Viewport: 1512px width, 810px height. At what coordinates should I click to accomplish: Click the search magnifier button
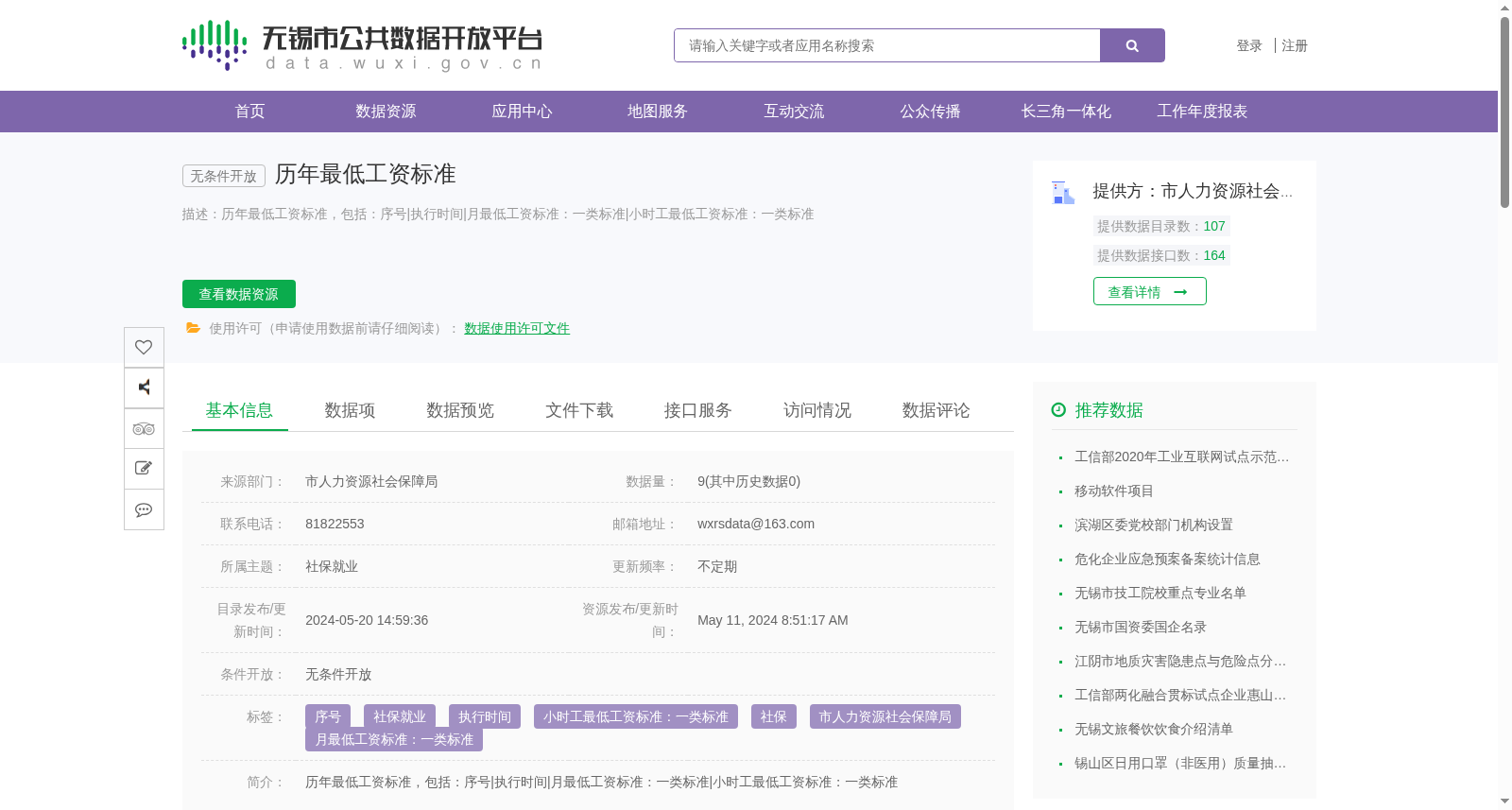(1132, 45)
